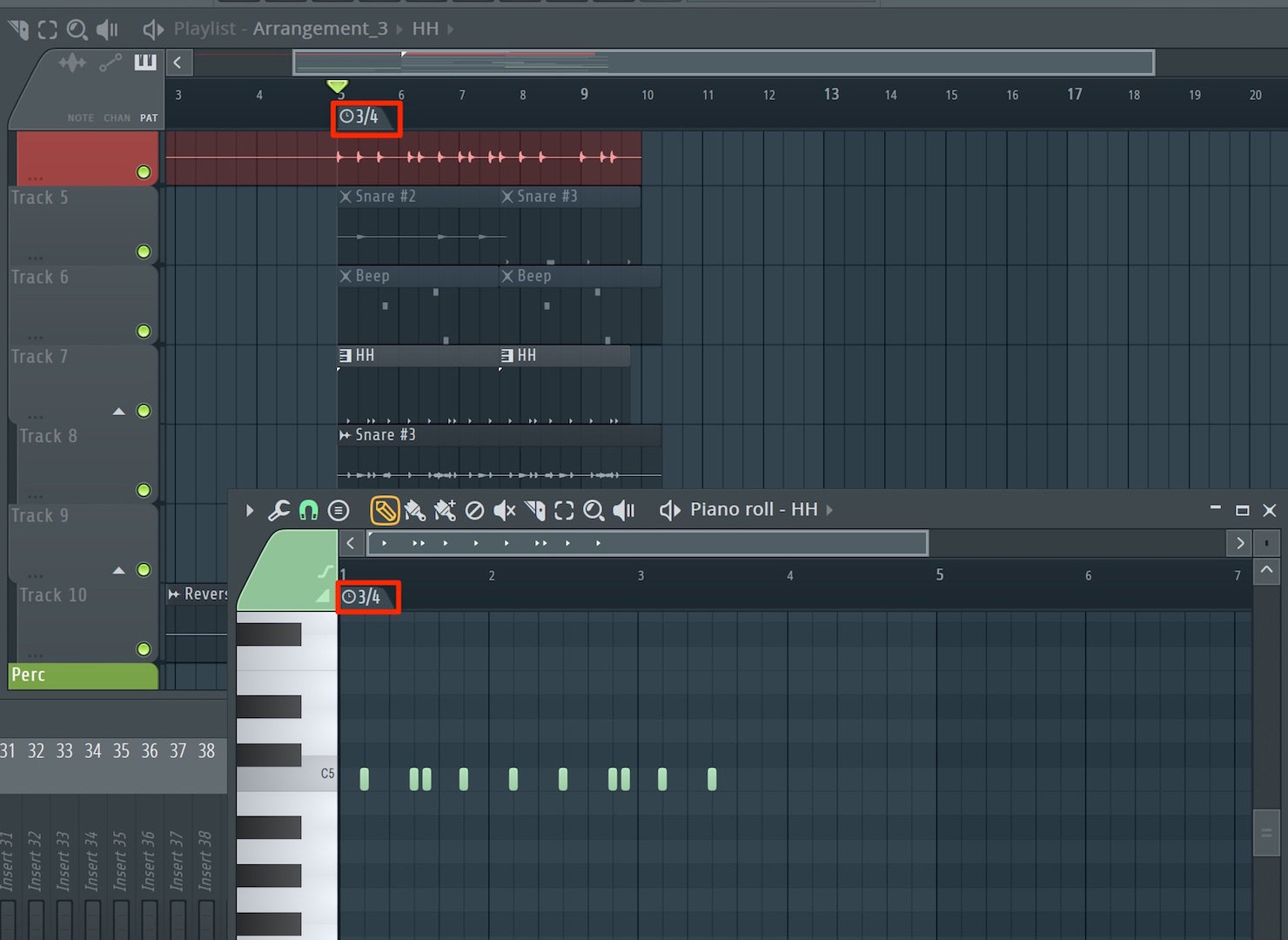Collapse the Track 7 group triangle
This screenshot has width=1288, height=940.
(x=119, y=412)
